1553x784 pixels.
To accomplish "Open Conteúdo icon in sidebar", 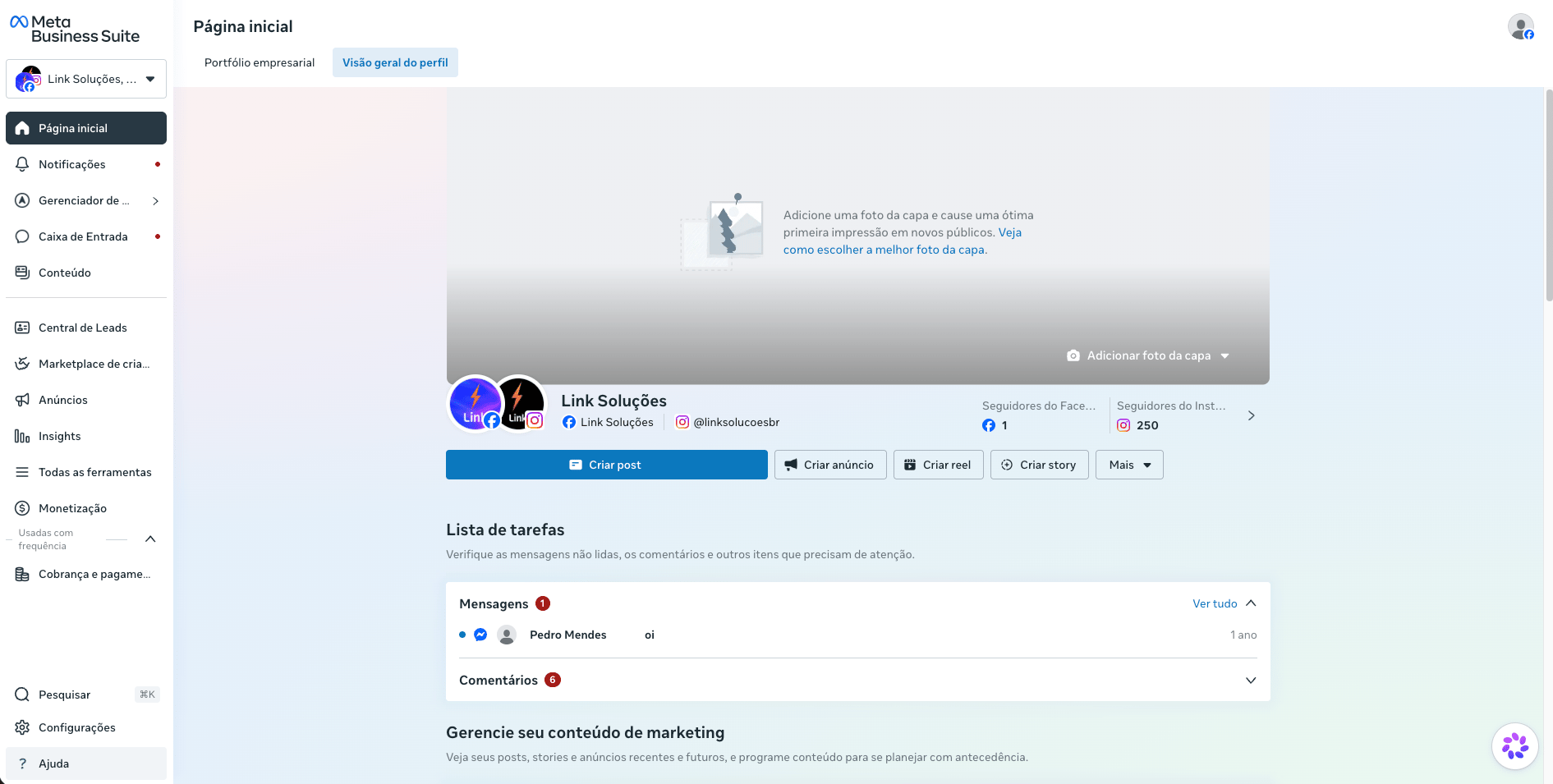I will (22, 273).
